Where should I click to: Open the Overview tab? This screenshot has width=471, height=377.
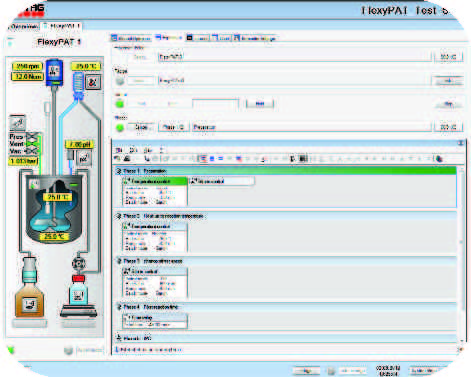click(23, 26)
